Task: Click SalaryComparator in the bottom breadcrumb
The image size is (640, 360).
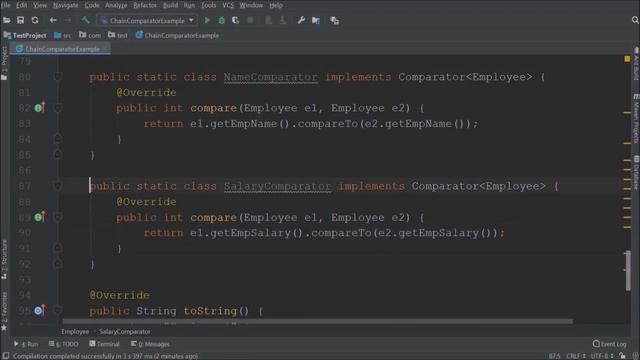Action: tap(124, 331)
